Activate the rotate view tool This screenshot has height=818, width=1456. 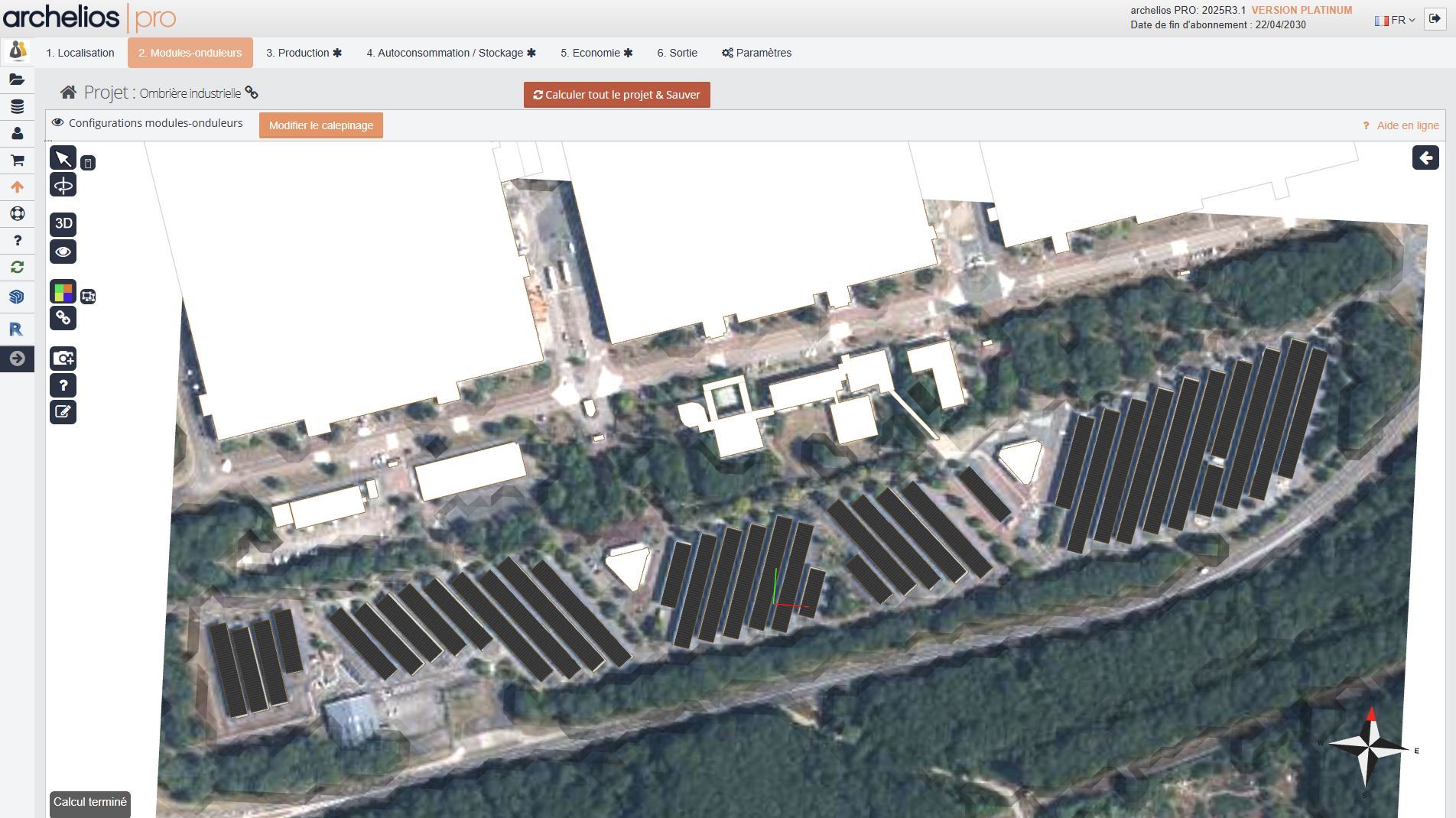(63, 183)
